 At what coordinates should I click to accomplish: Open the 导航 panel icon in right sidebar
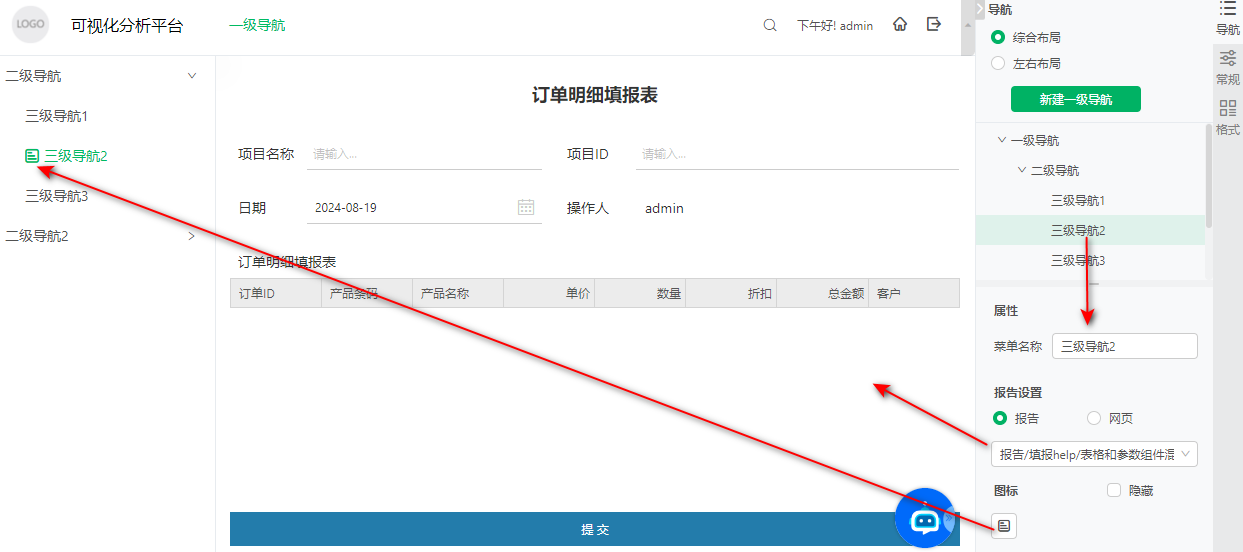pos(1227,18)
